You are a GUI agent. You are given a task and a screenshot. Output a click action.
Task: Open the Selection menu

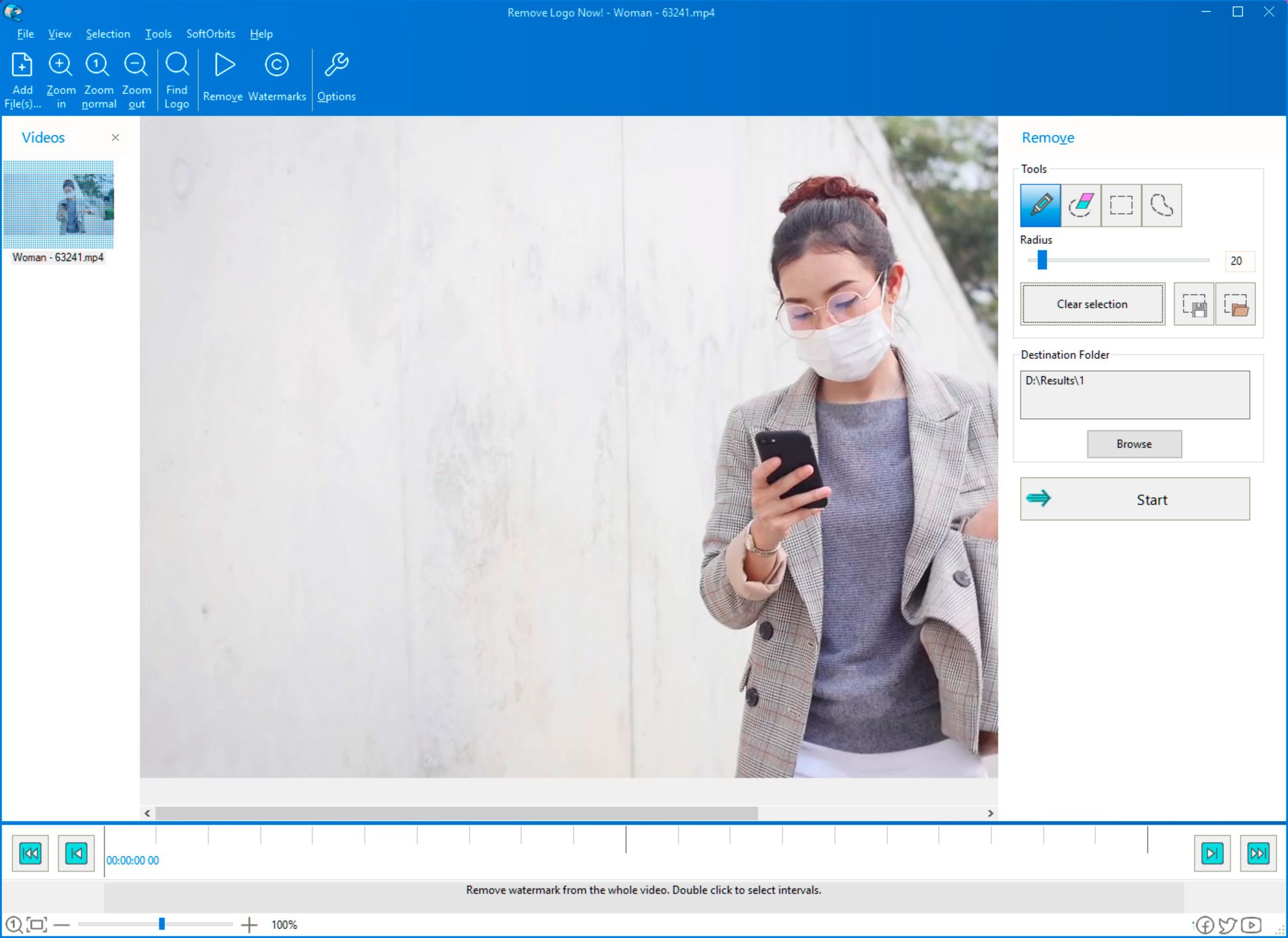point(108,34)
